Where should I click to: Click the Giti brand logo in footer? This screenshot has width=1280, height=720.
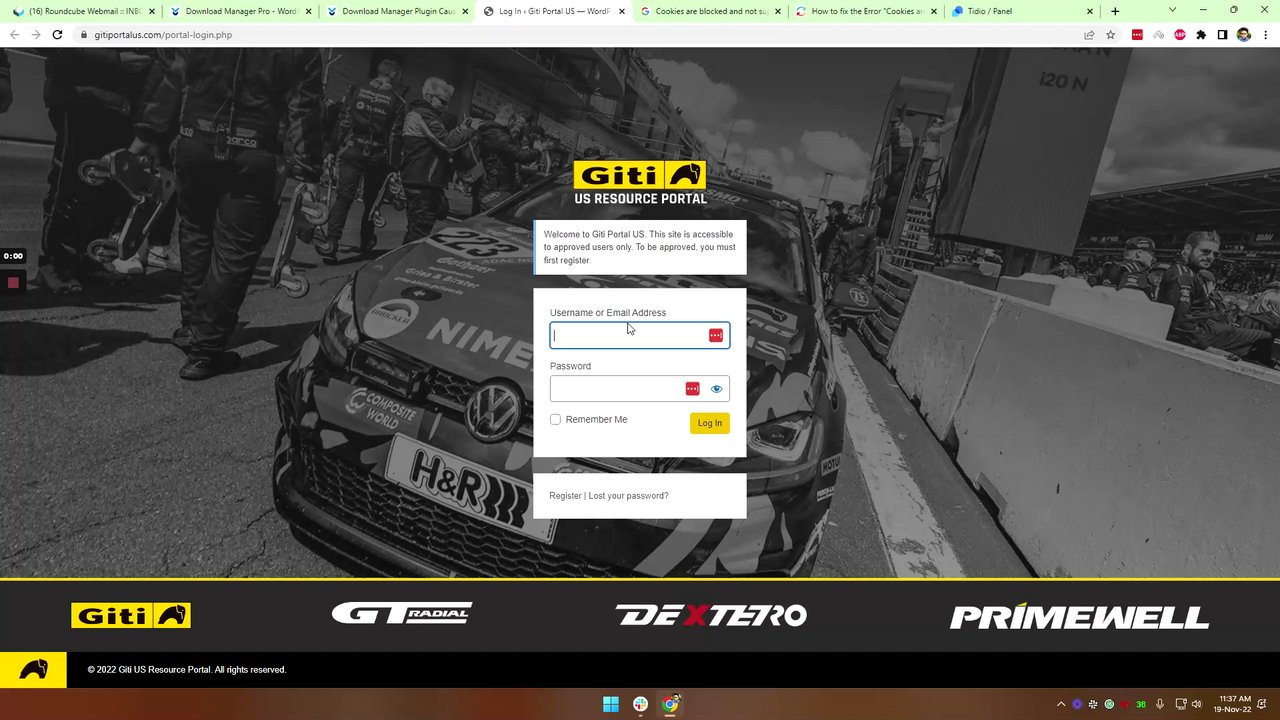[131, 615]
